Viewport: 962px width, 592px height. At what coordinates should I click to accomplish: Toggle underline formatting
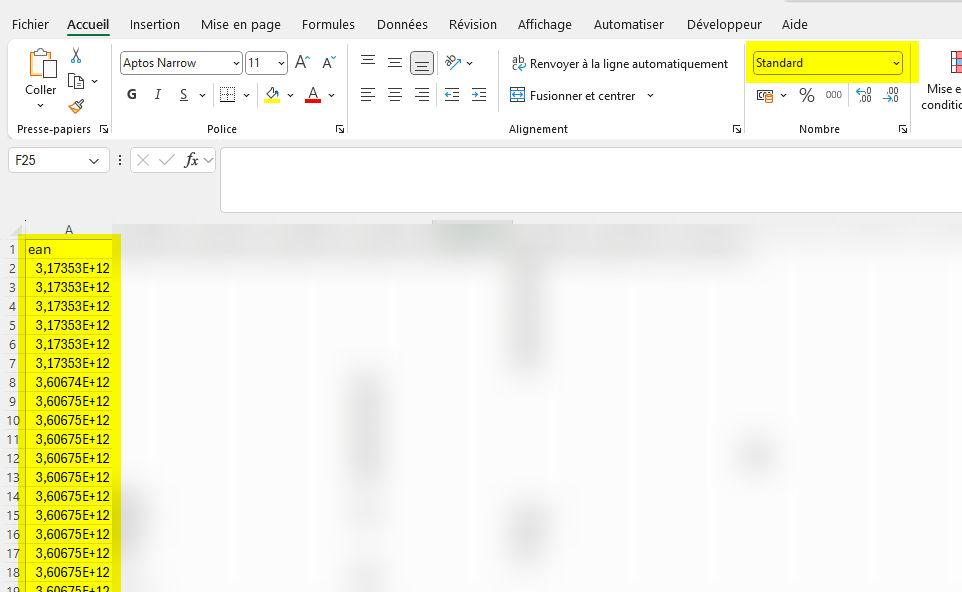click(x=184, y=94)
